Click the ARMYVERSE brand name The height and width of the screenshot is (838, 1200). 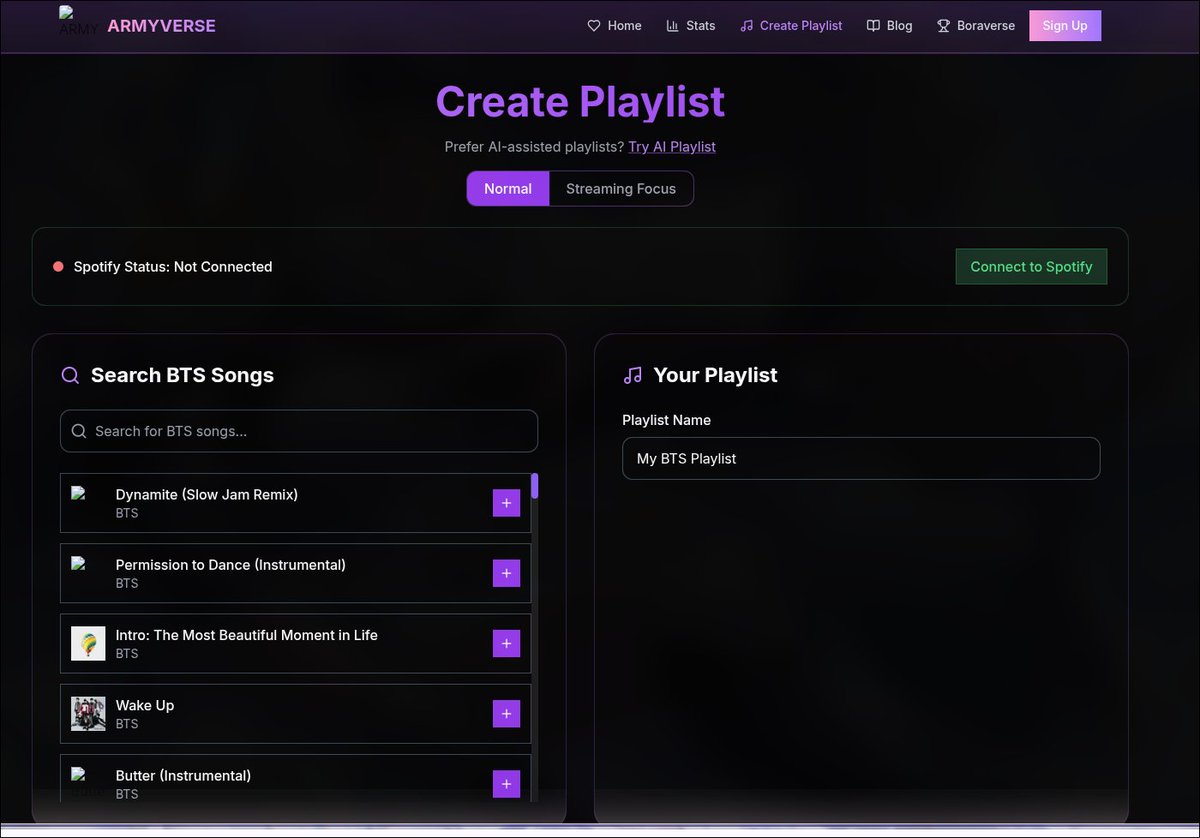[161, 26]
